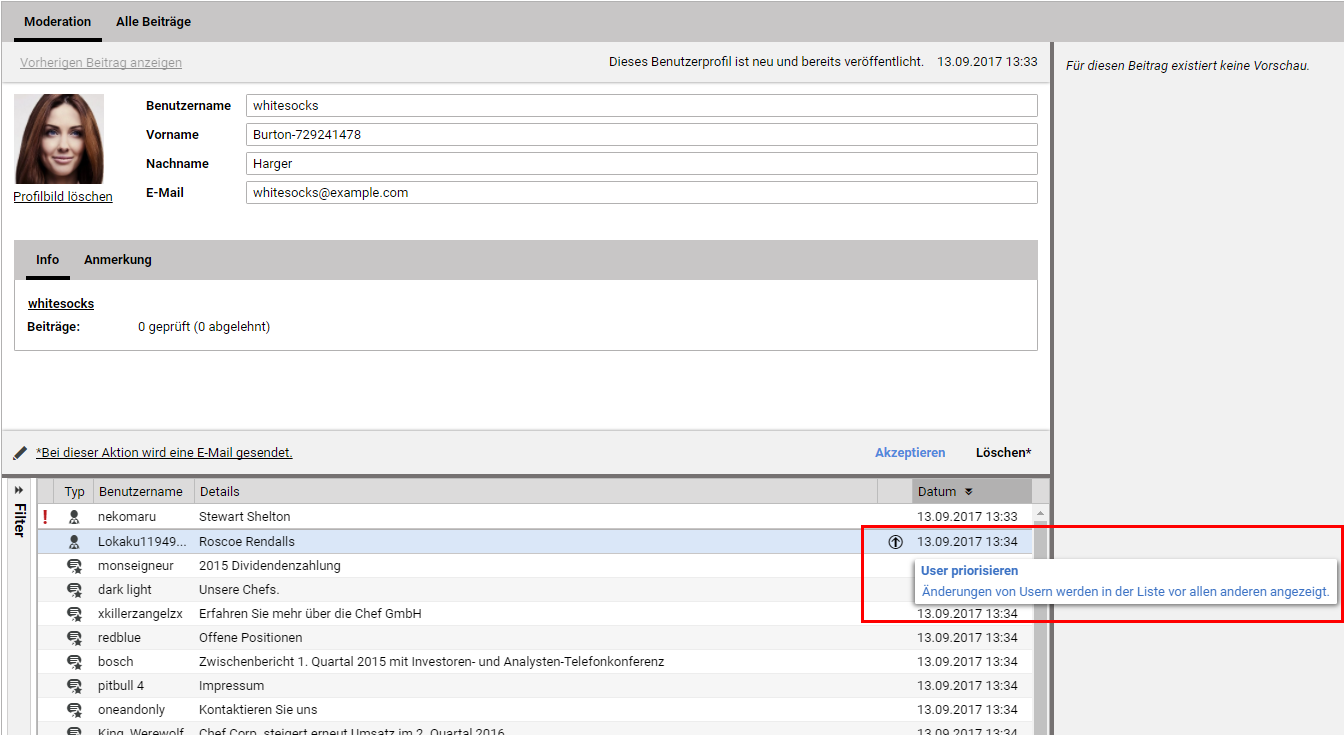Open the Anmerkung tab
The width and height of the screenshot is (1344, 735).
click(118, 260)
